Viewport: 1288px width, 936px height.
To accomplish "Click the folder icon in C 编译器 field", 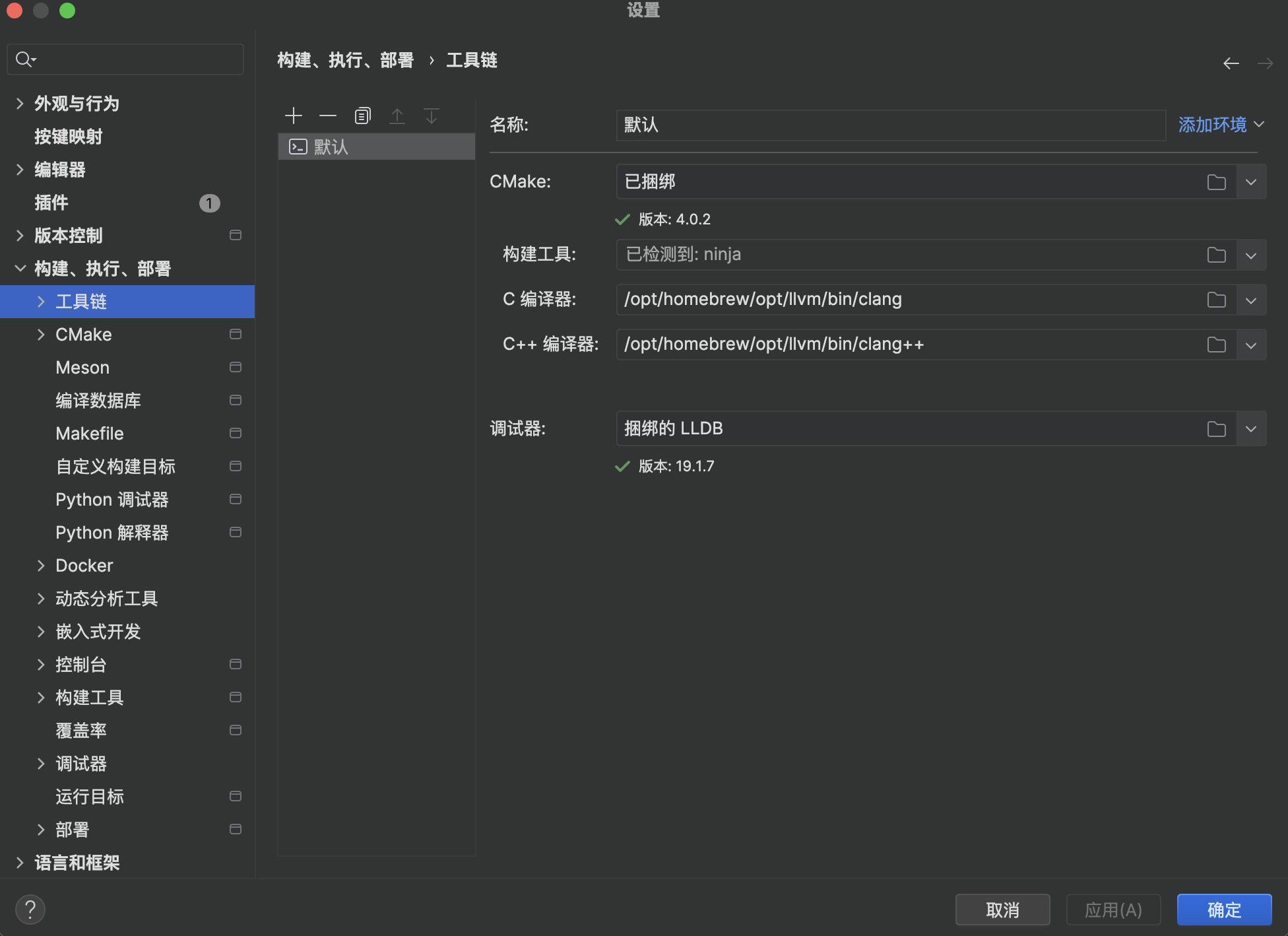I will (1216, 300).
